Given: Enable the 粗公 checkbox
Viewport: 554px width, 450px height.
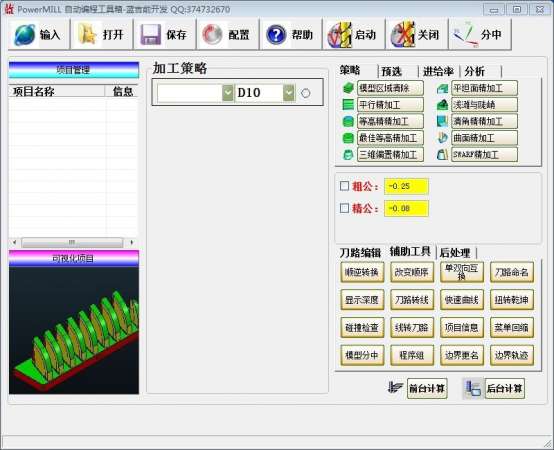Looking at the screenshot, I should click(x=344, y=186).
